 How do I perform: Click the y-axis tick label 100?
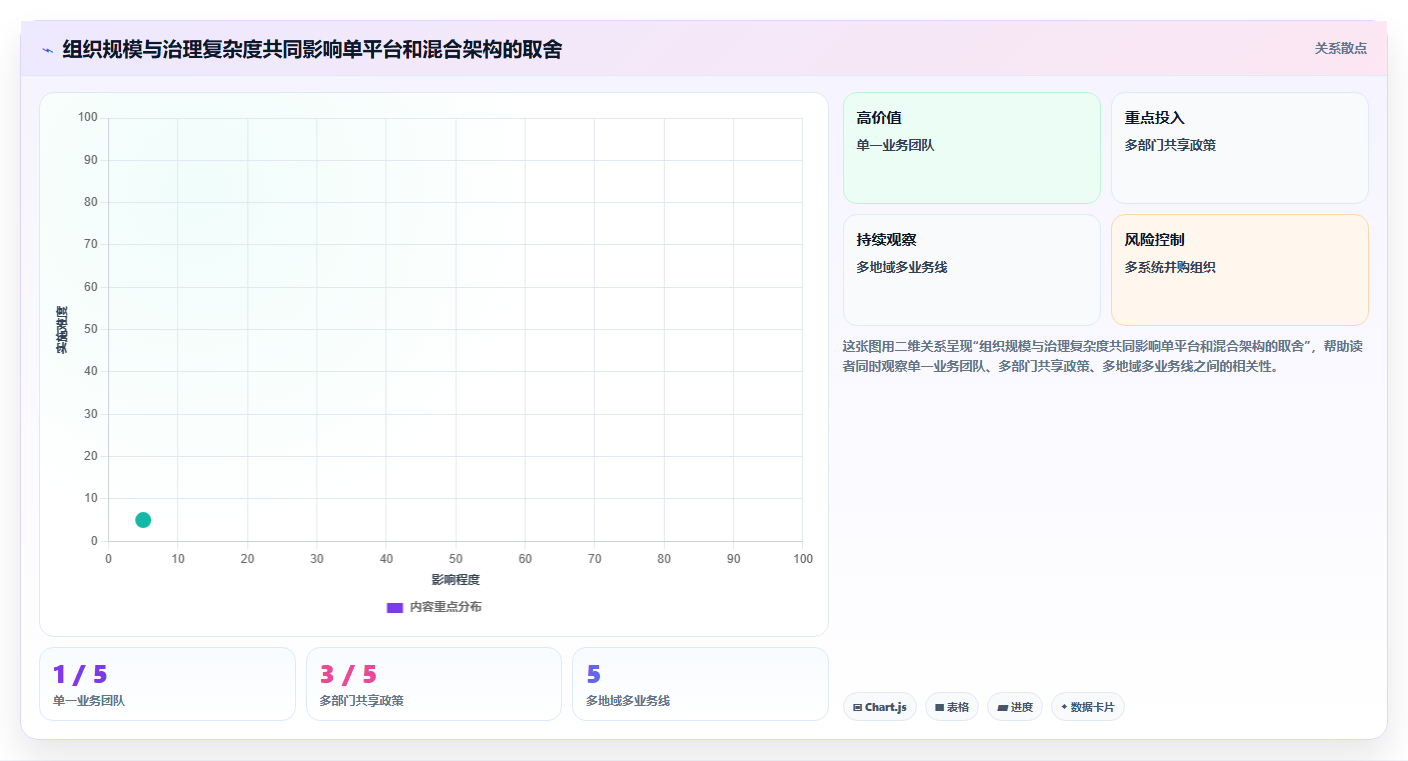click(x=88, y=118)
